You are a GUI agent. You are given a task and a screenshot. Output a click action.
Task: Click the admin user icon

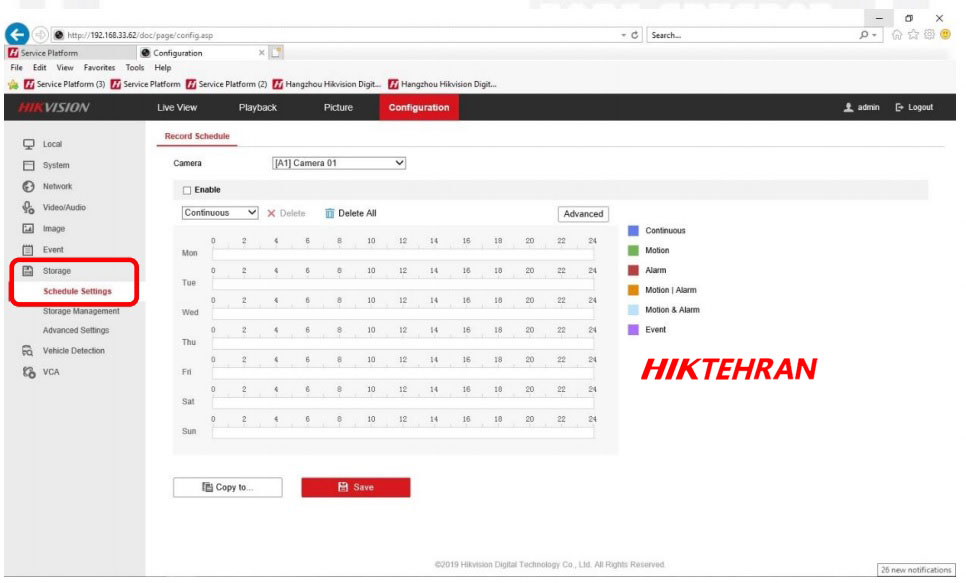click(x=848, y=107)
